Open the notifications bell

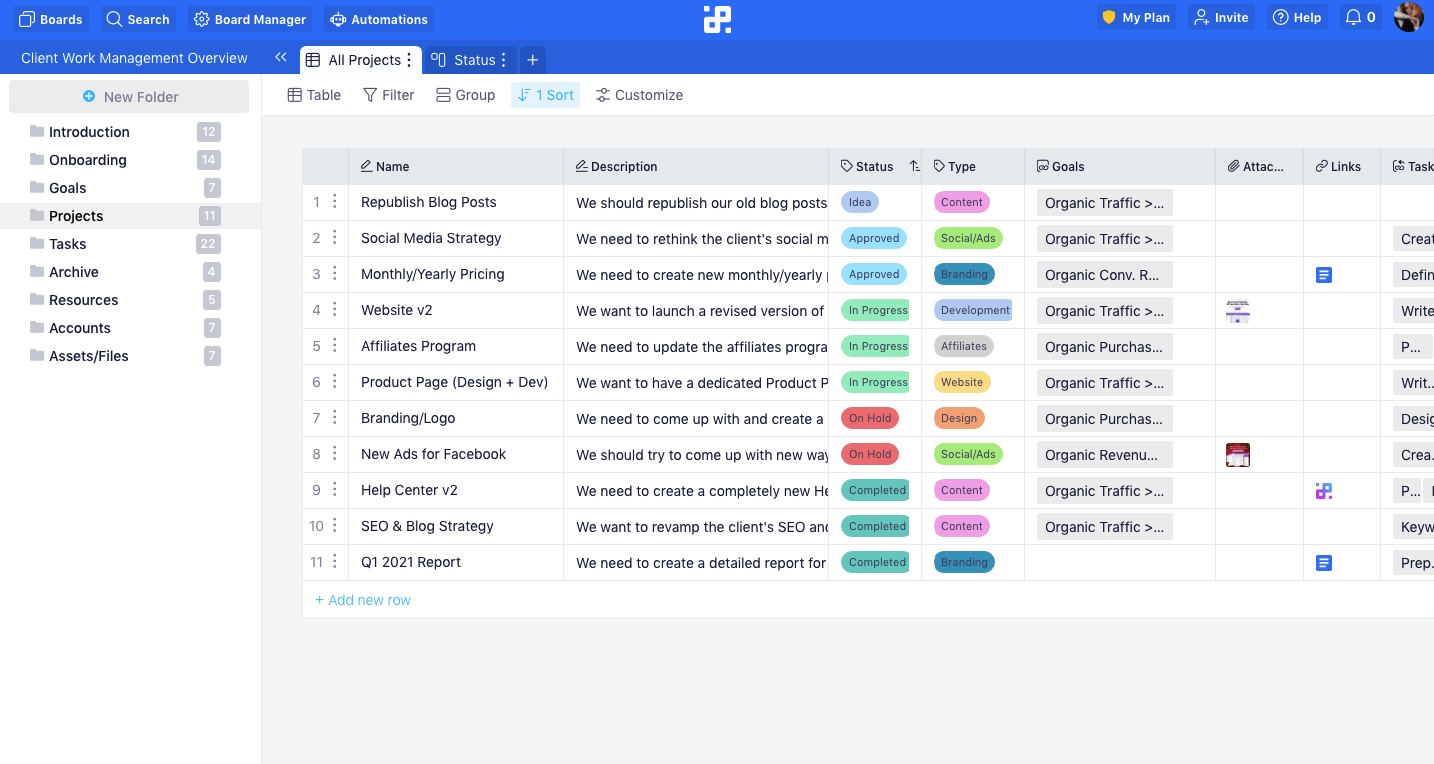click(1360, 17)
